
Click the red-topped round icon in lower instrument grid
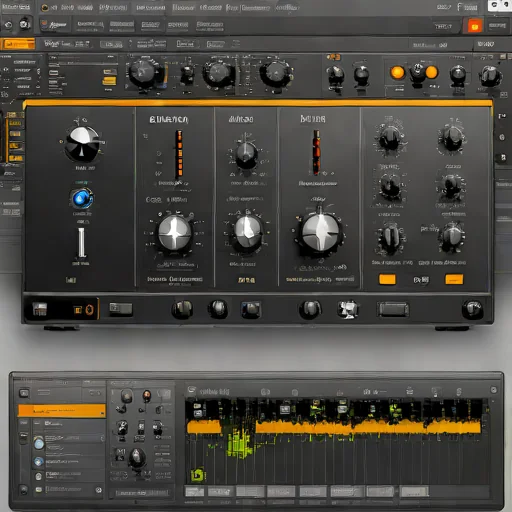tap(146, 396)
